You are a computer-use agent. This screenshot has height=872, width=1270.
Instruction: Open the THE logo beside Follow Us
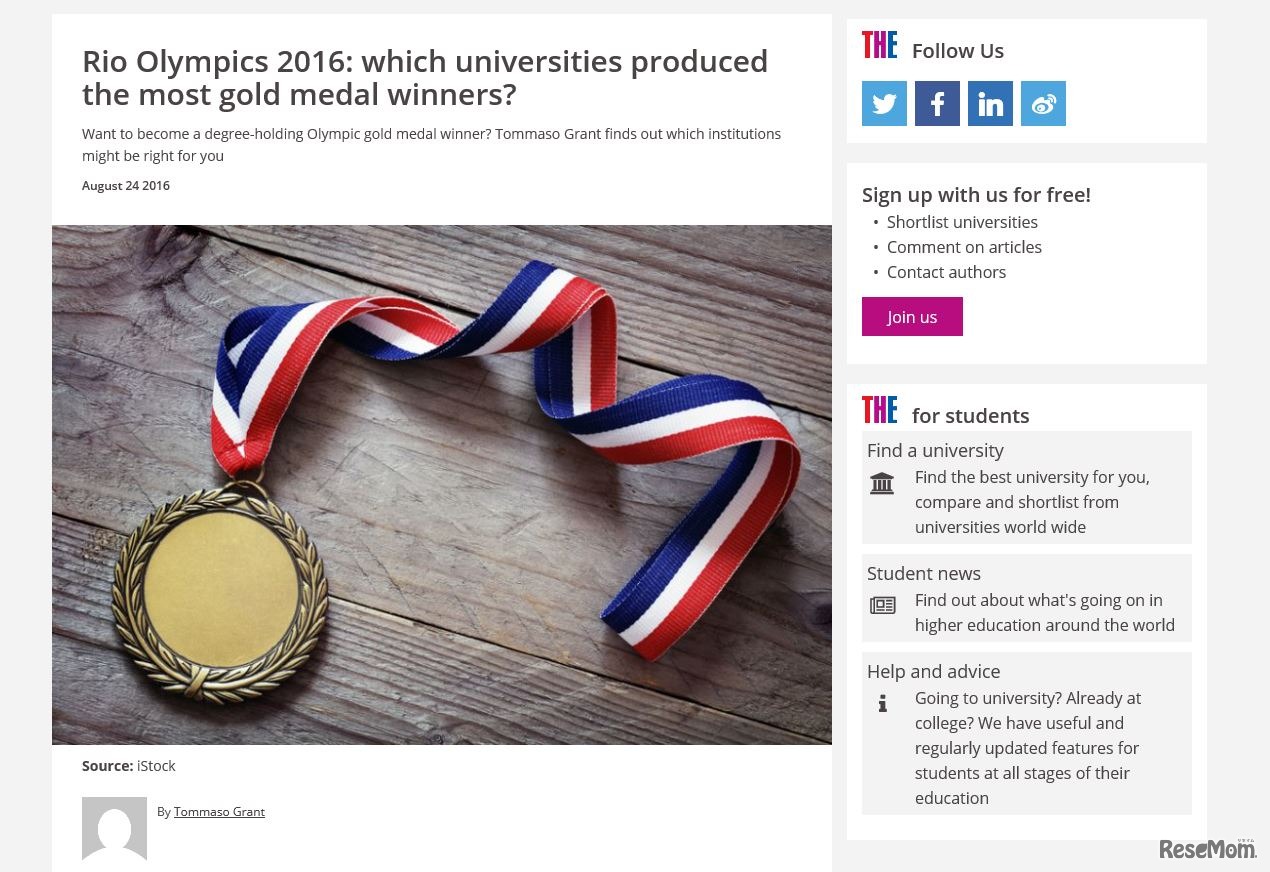(879, 44)
